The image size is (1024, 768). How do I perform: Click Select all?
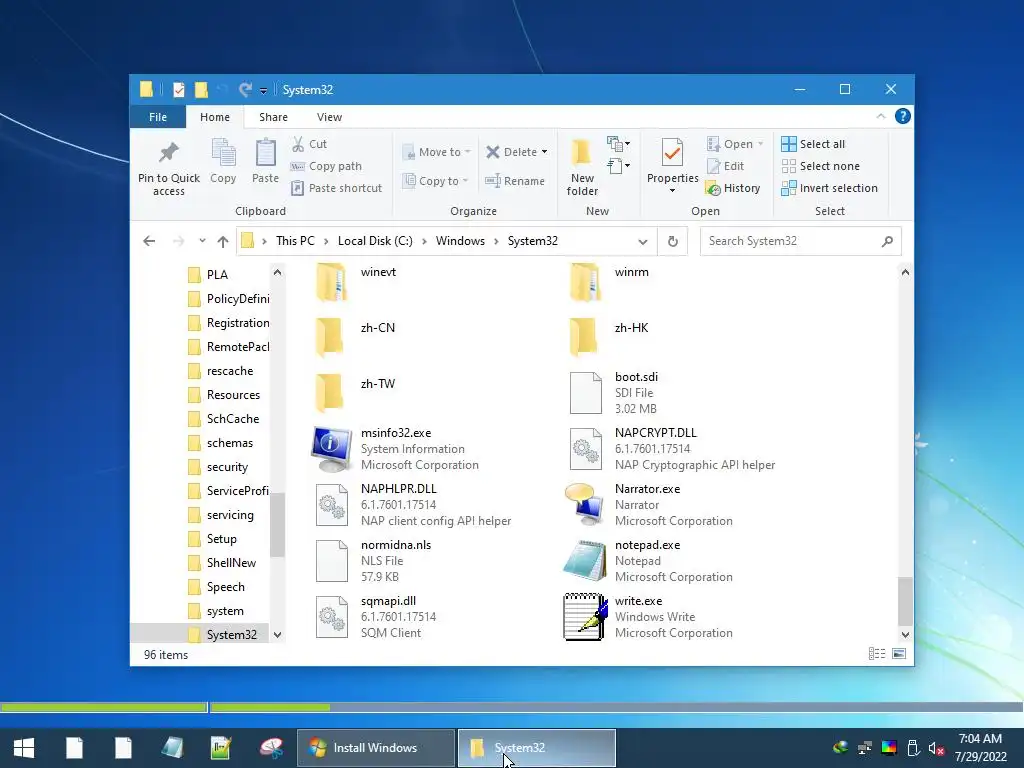point(813,144)
